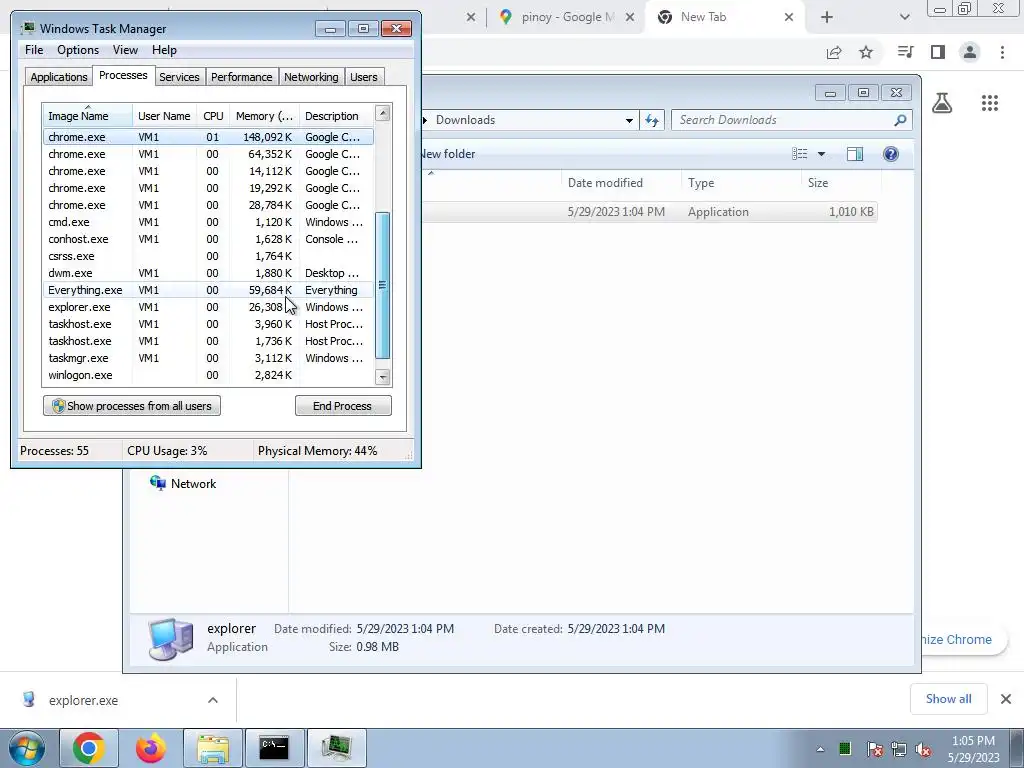Viewport: 1024px width, 768px height.
Task: Open Google apps grid icon
Action: tap(989, 103)
